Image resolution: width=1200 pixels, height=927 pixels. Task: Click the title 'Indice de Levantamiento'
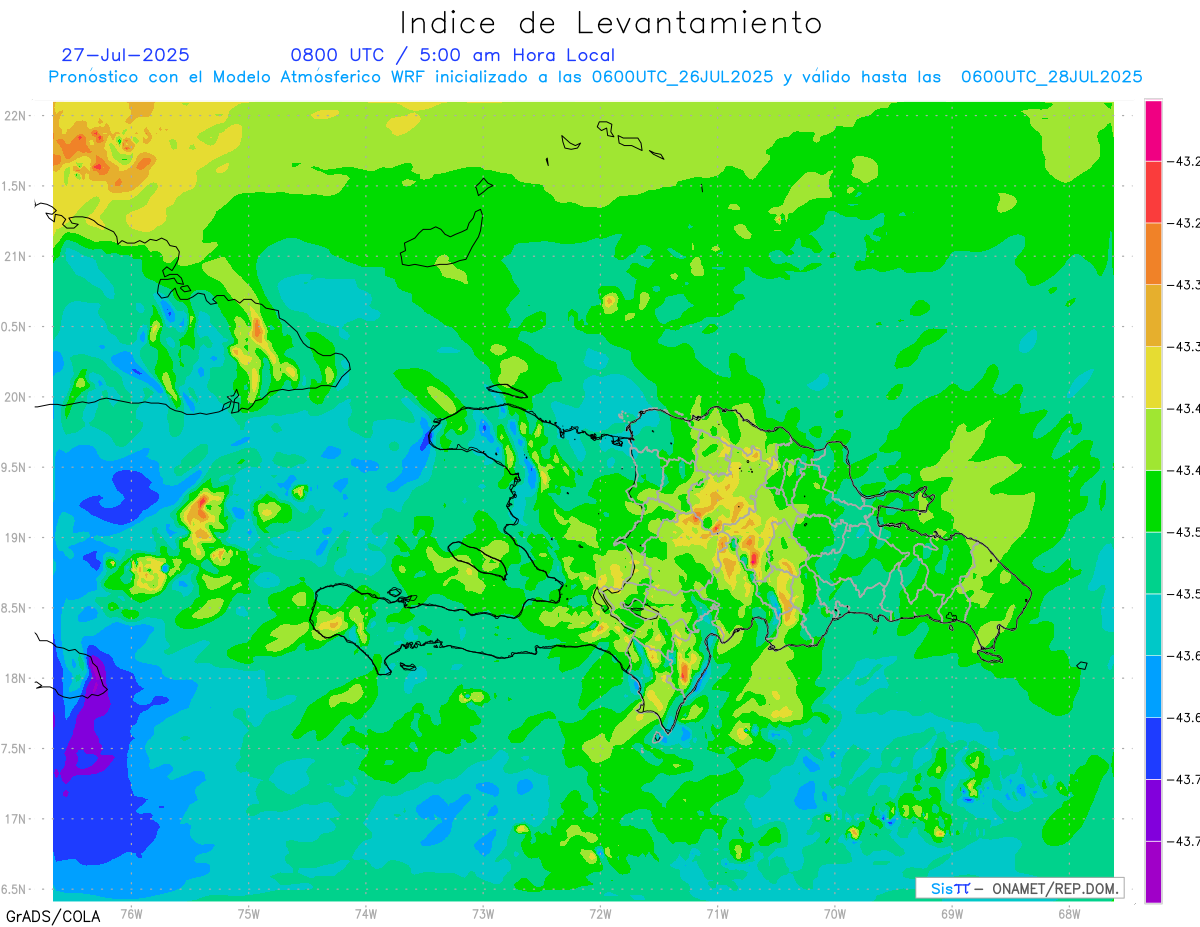pyautogui.click(x=611, y=22)
